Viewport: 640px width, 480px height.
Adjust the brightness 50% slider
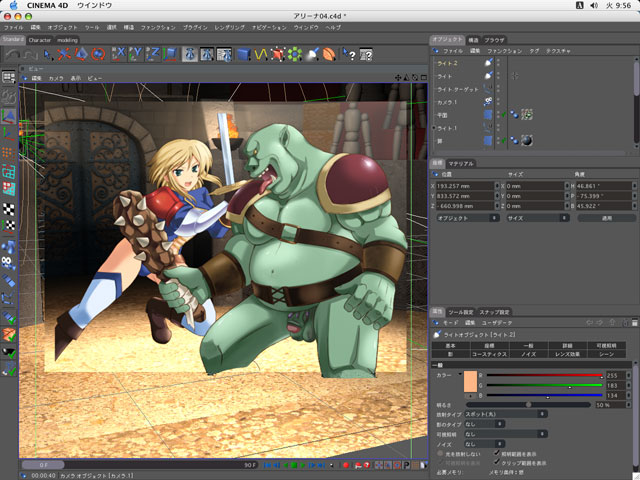(x=528, y=405)
